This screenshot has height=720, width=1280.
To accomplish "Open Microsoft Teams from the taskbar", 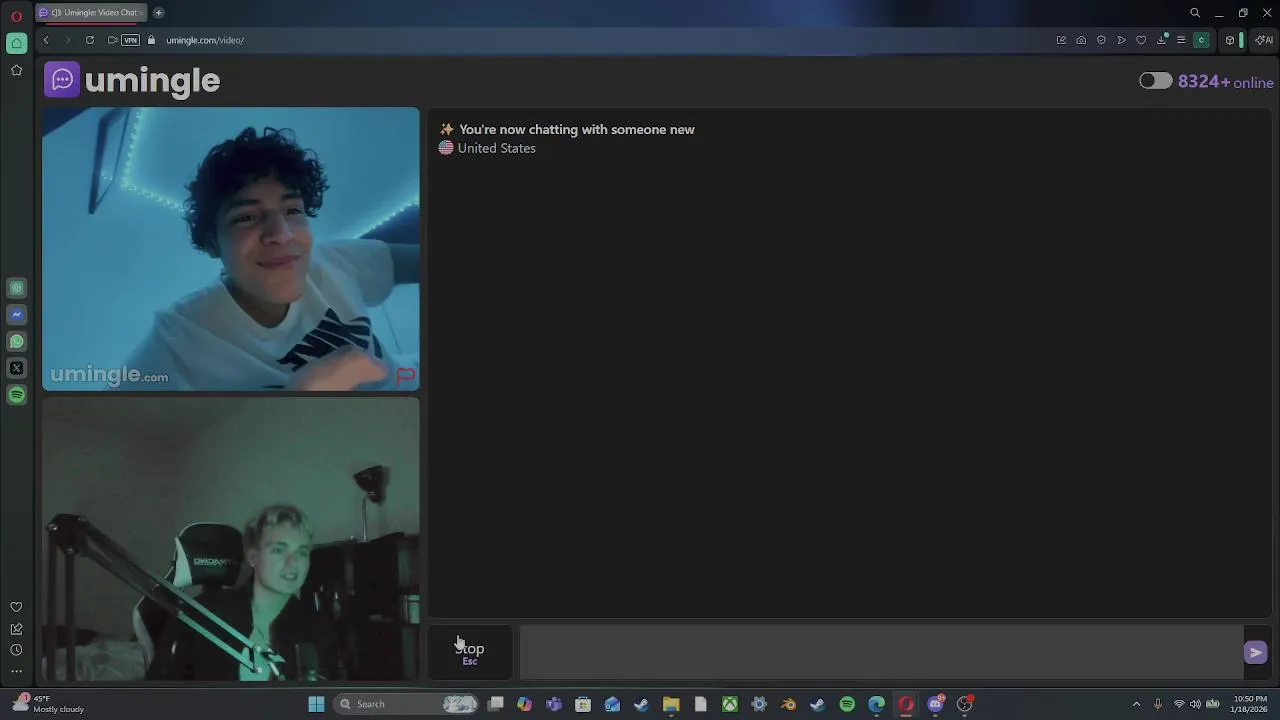I will click(x=554, y=704).
